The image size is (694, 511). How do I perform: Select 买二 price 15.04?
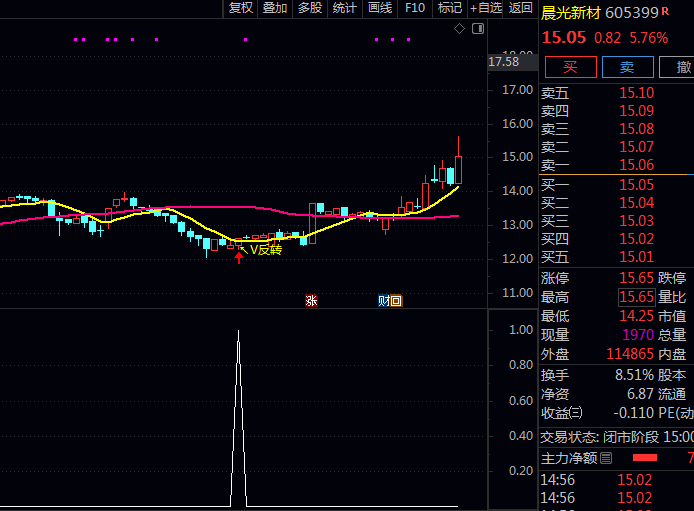636,203
